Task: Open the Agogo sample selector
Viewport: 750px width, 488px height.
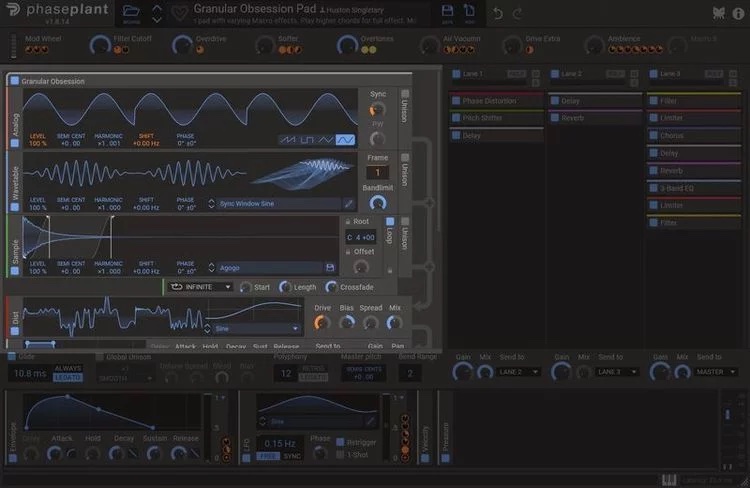Action: click(270, 268)
